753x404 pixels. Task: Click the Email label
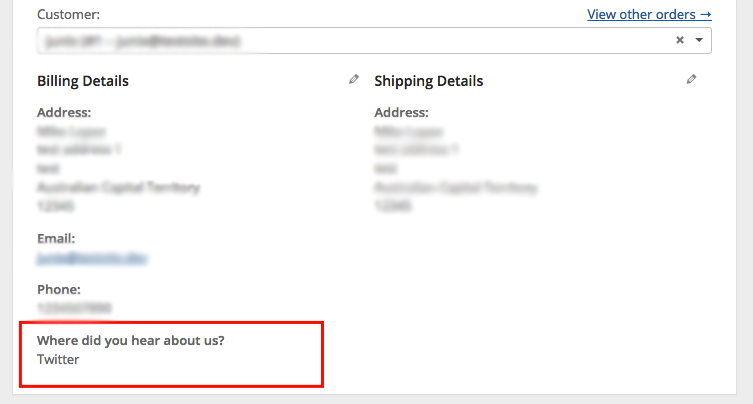pos(56,238)
